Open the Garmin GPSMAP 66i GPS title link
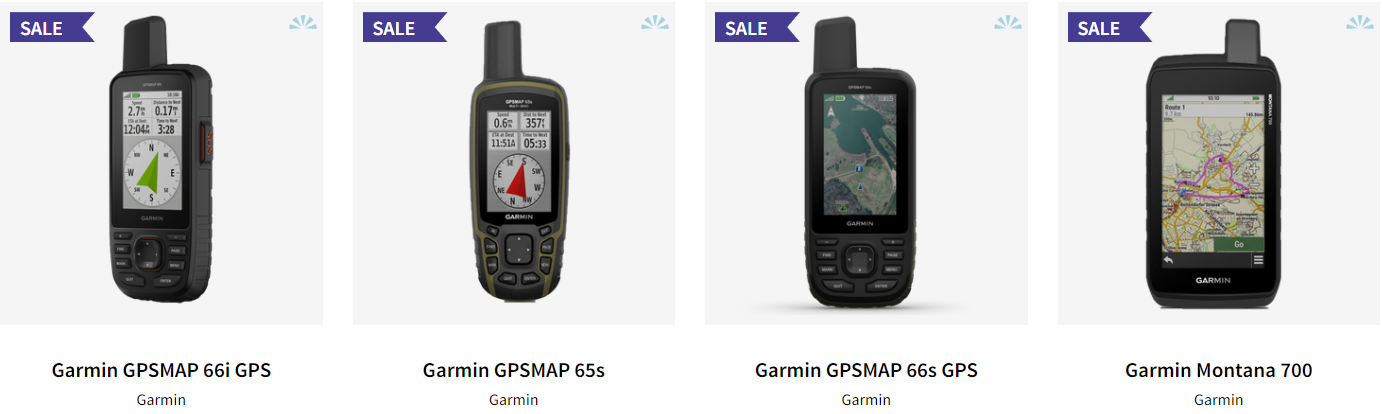This screenshot has width=1382, height=414. (161, 370)
